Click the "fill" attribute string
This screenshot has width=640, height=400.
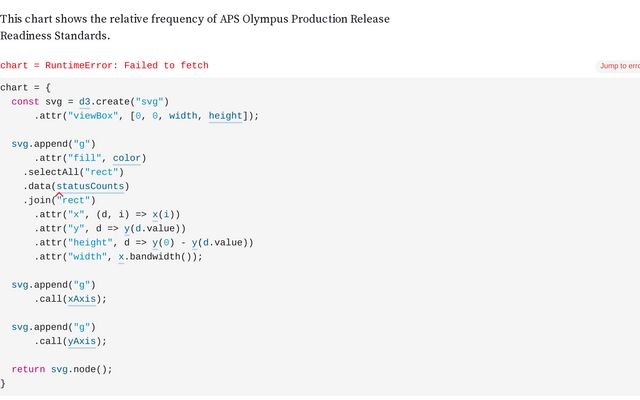tap(84, 158)
